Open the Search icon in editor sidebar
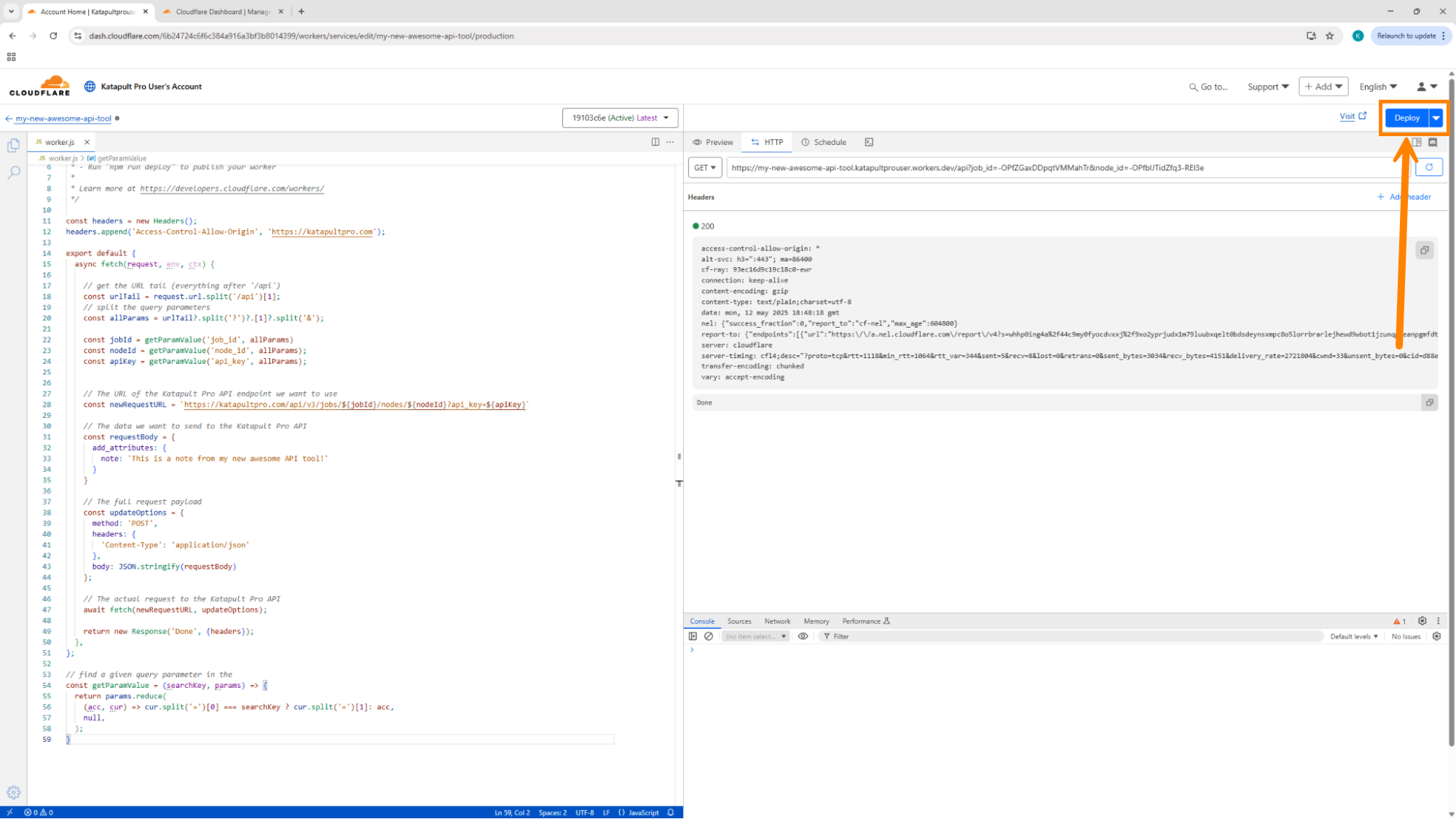This screenshot has width=1456, height=819. click(13, 173)
